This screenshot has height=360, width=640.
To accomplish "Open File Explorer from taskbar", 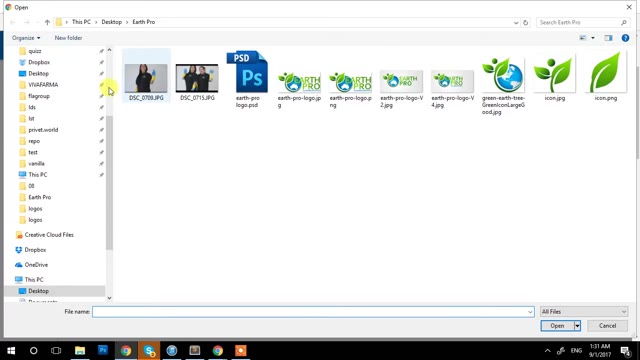I will pos(80,351).
